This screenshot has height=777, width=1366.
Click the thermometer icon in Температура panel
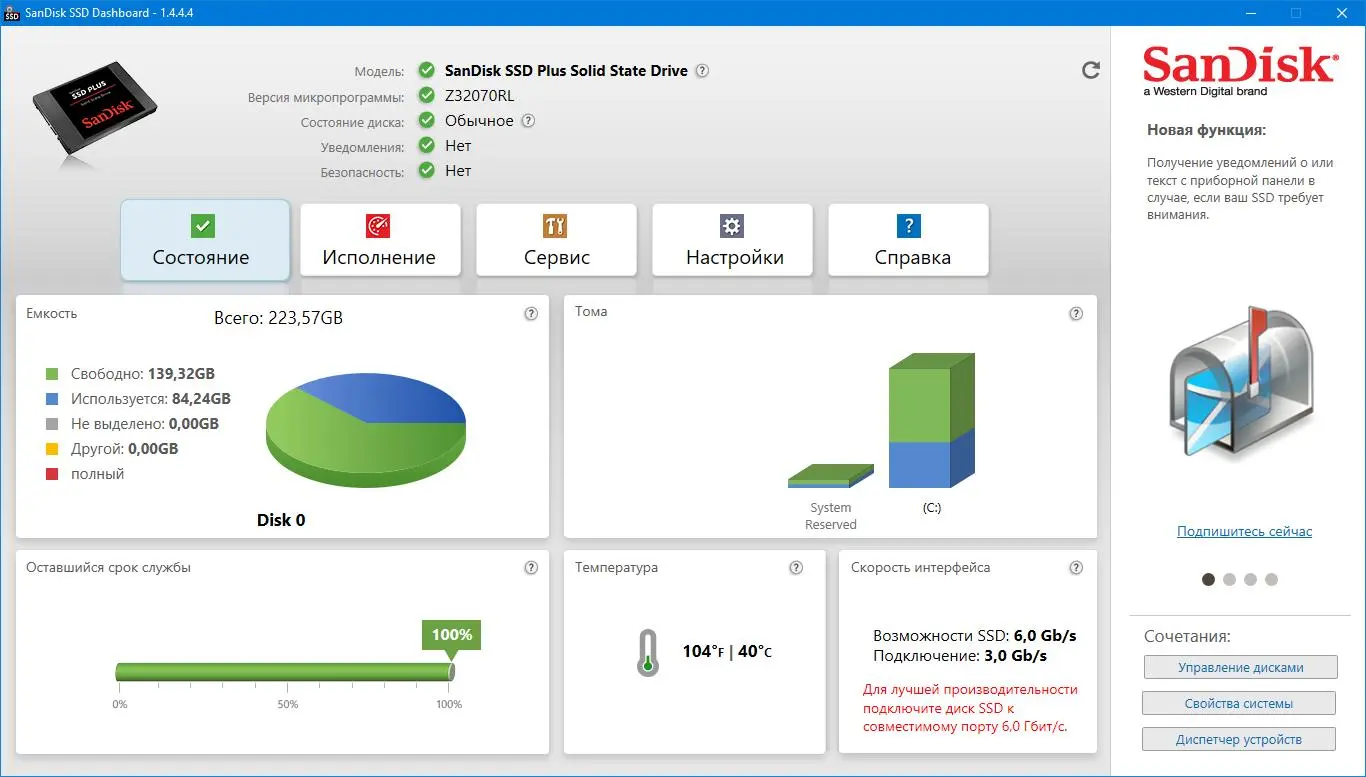(648, 653)
